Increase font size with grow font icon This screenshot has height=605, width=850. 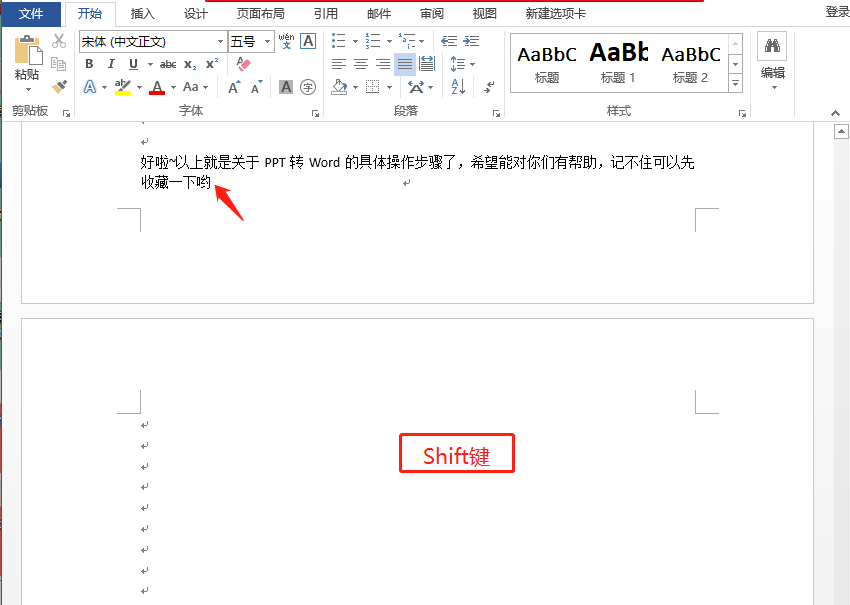click(x=234, y=87)
